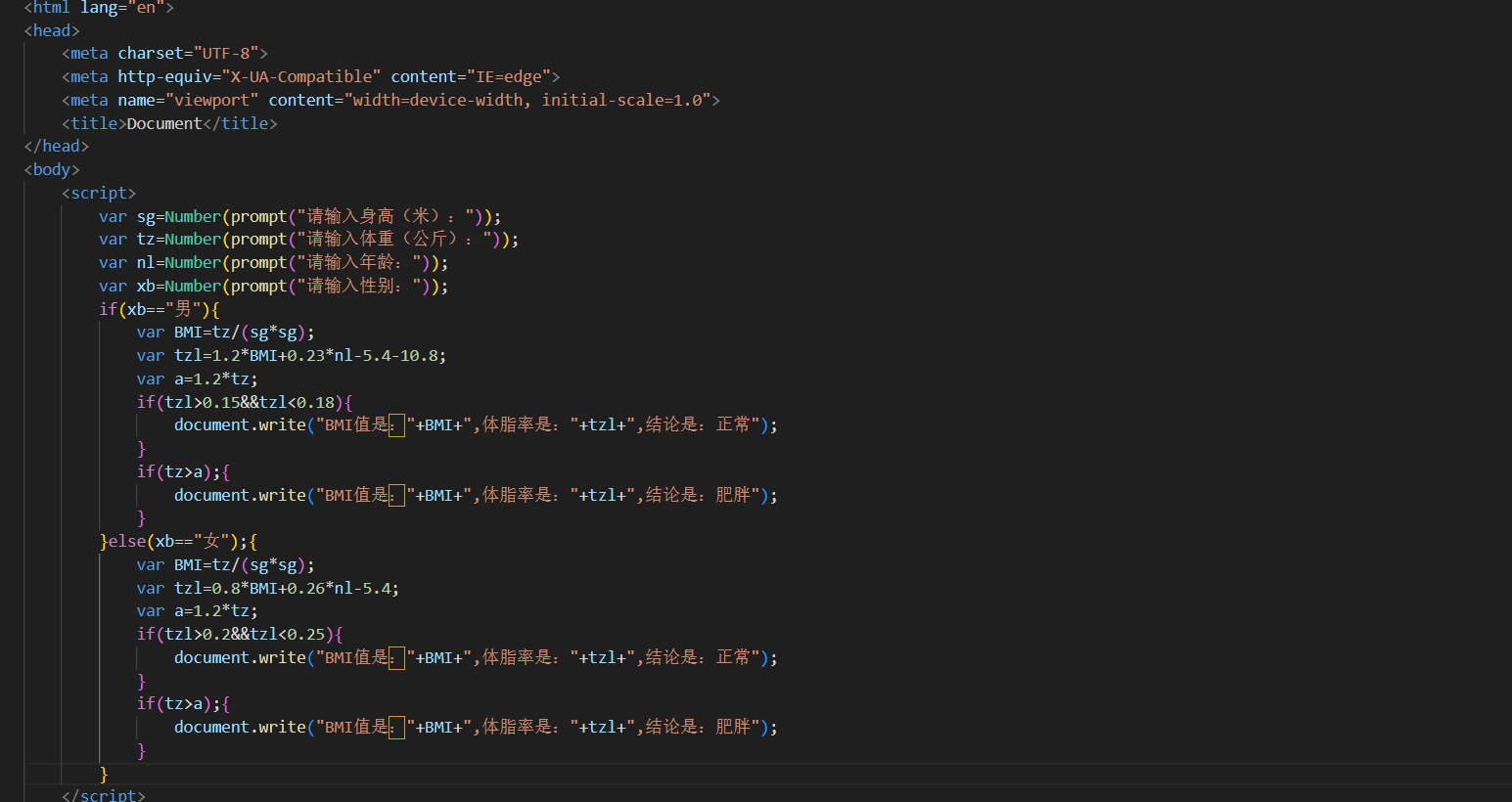Click document.write 肥胖 line inside the 男 block

click(476, 495)
